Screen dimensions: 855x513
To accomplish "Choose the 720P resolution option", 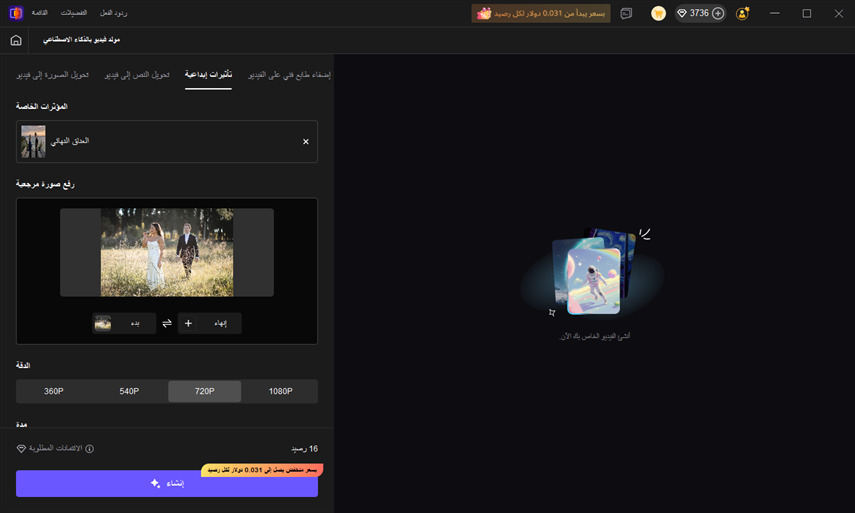I will (204, 391).
